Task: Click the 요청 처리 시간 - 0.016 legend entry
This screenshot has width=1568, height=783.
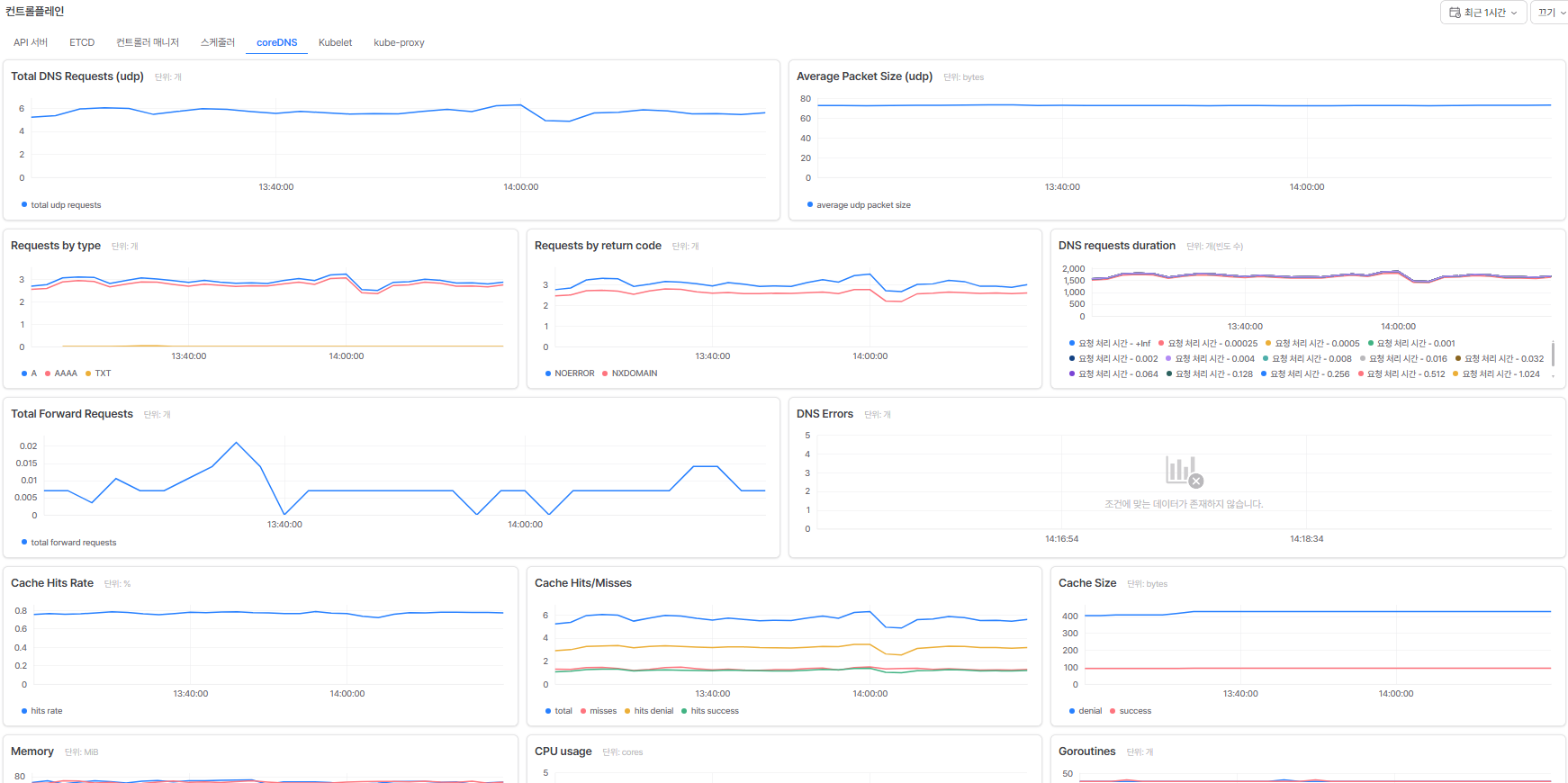Action: (1403, 359)
